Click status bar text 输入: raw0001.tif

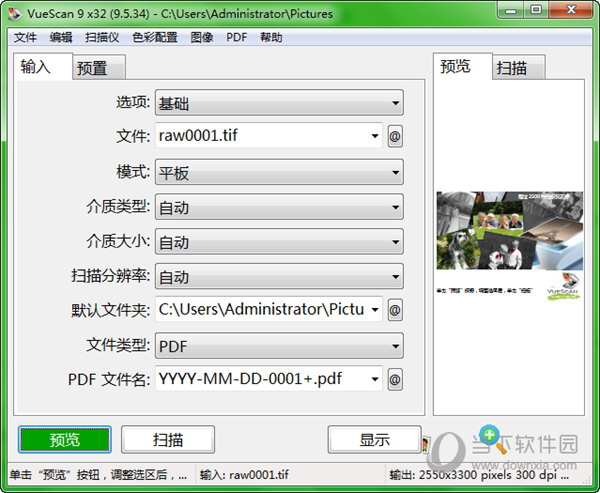click(x=244, y=475)
